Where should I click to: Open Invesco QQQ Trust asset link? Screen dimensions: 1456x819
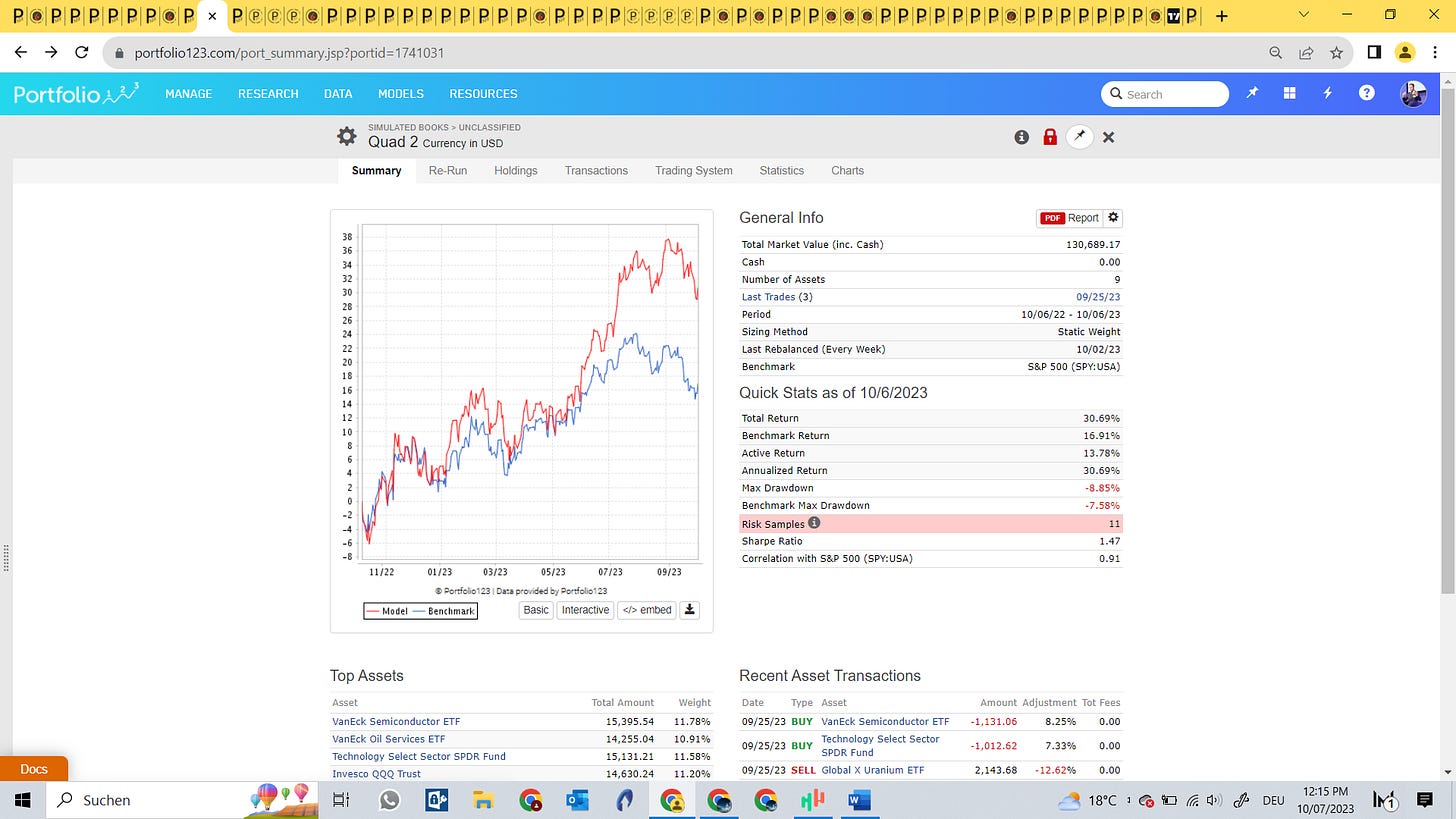pyautogui.click(x=376, y=774)
